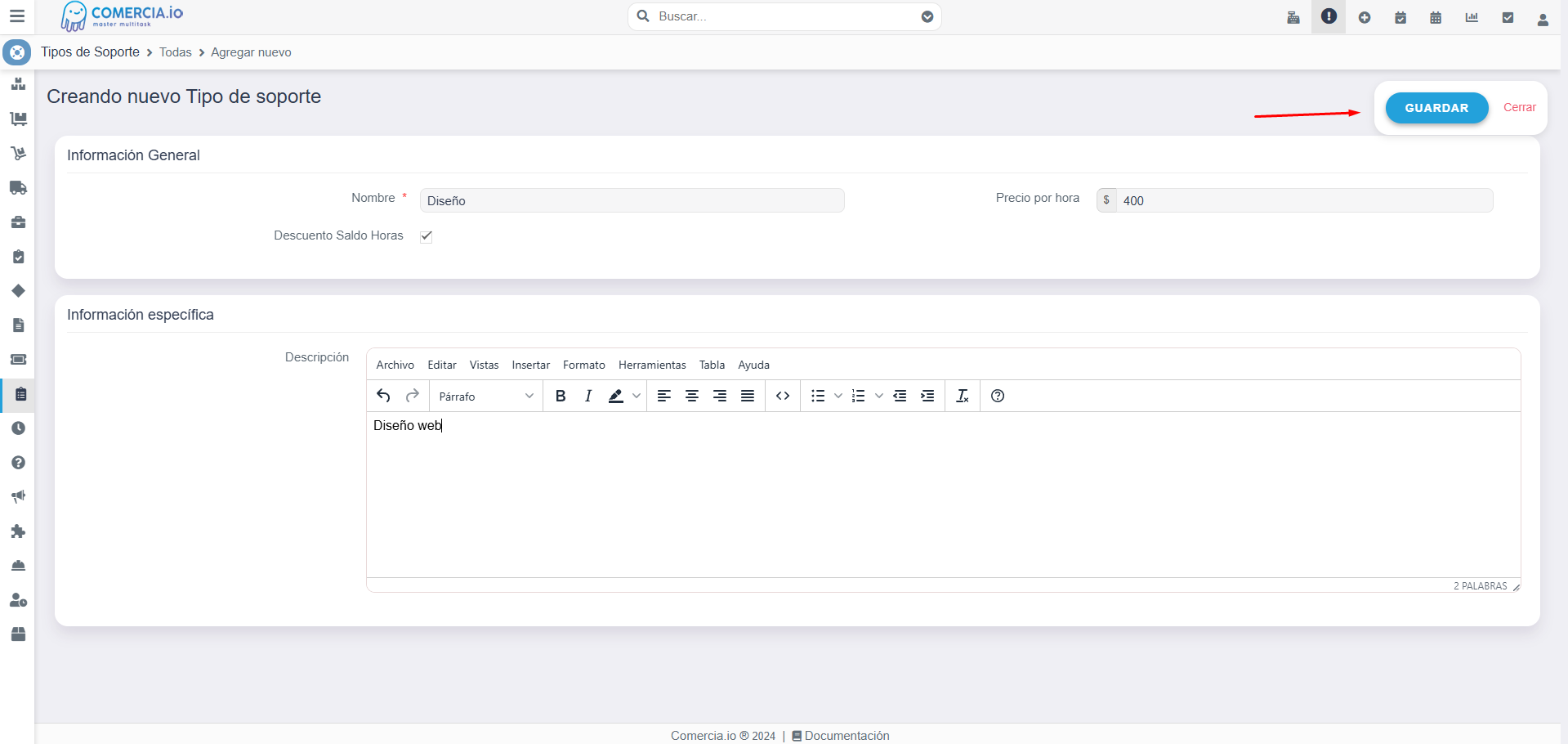Open the puzzle piece icon in the sidebar
This screenshot has width=1568, height=744.
(18, 531)
